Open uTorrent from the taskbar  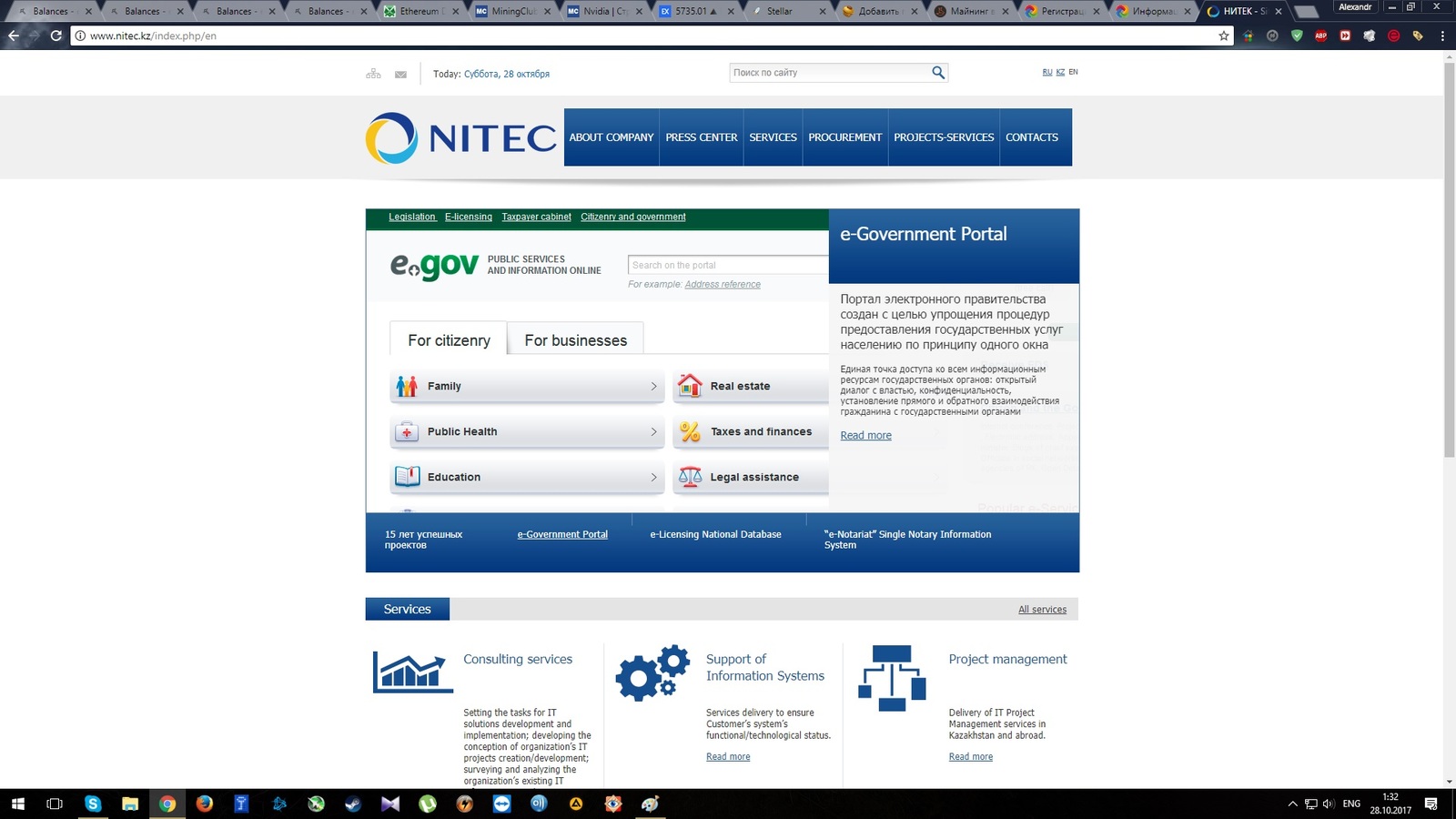click(x=428, y=804)
